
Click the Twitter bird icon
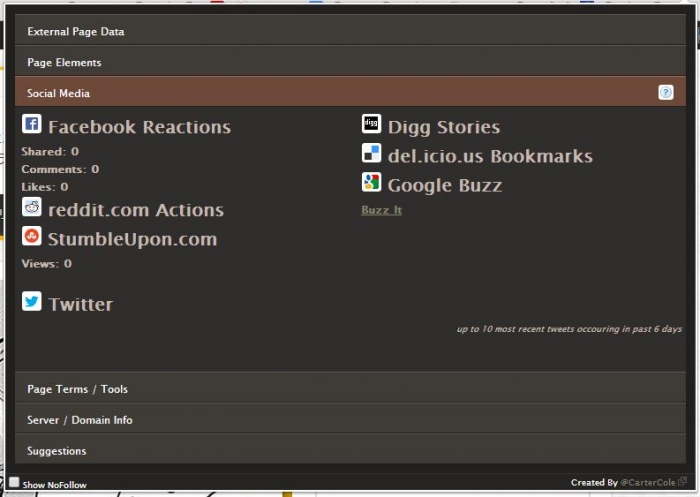click(32, 301)
